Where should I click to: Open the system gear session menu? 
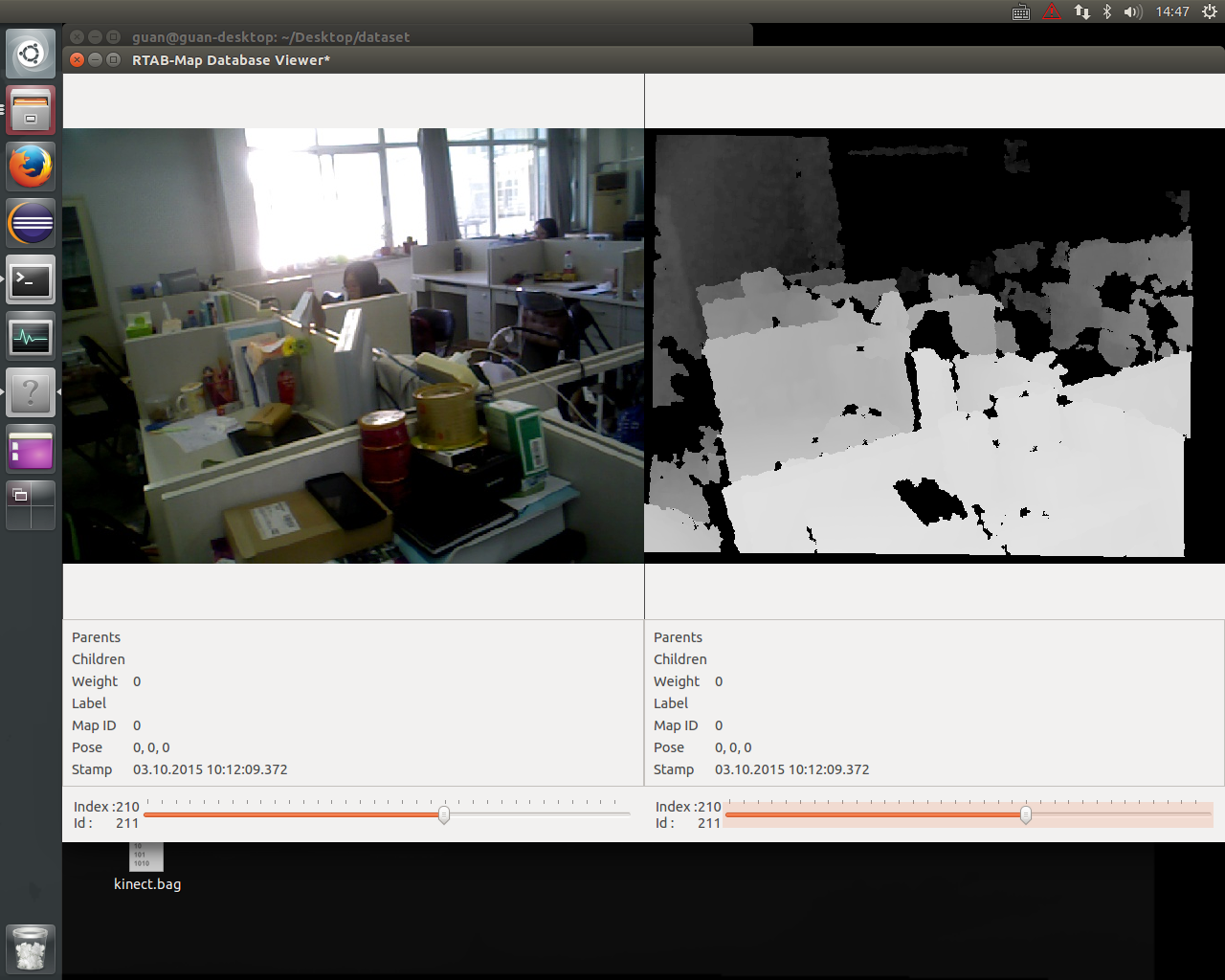tap(1210, 11)
